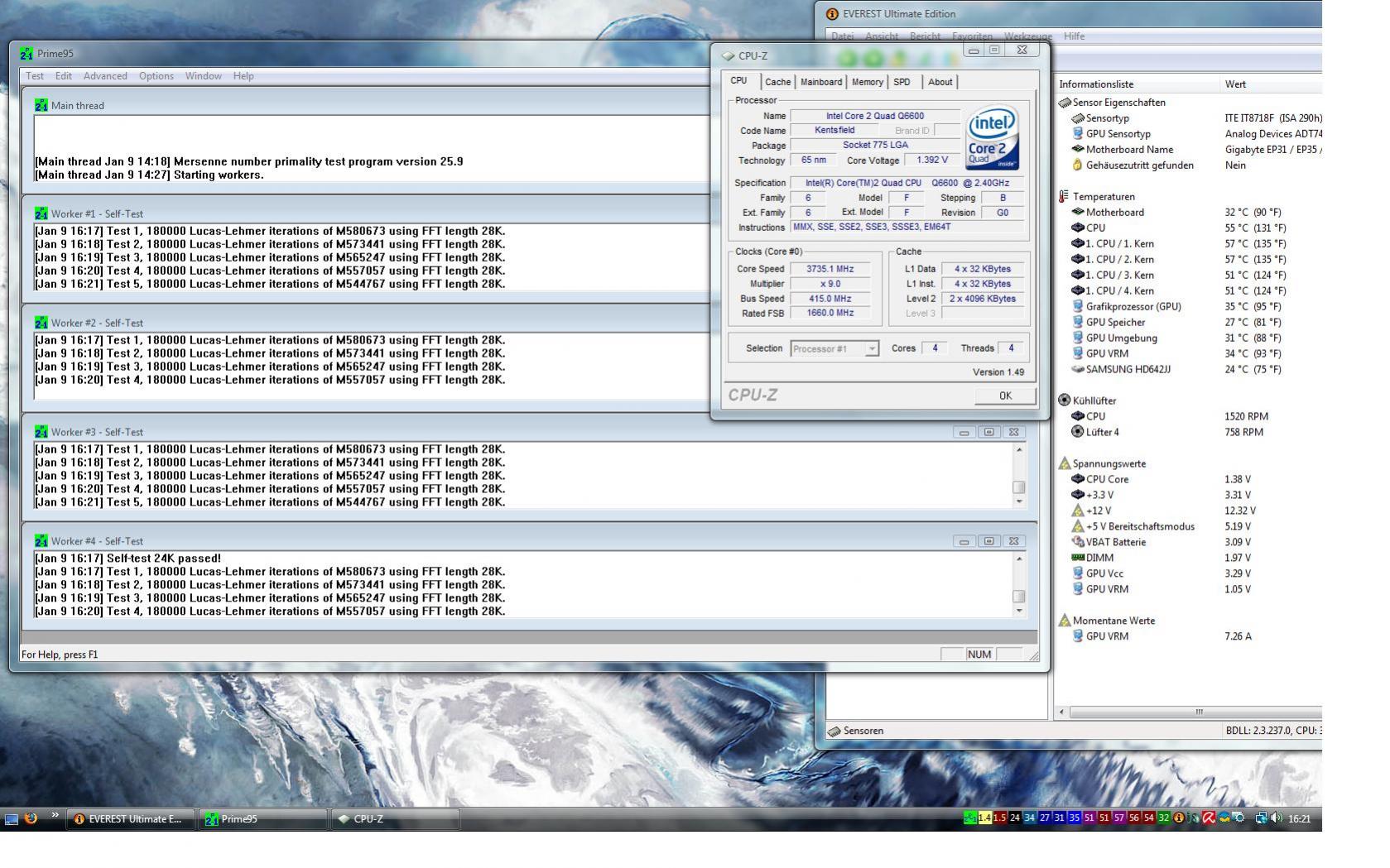The image size is (1390, 868).
Task: Switch to CPU-Z via the taskbar button
Action: (x=395, y=819)
